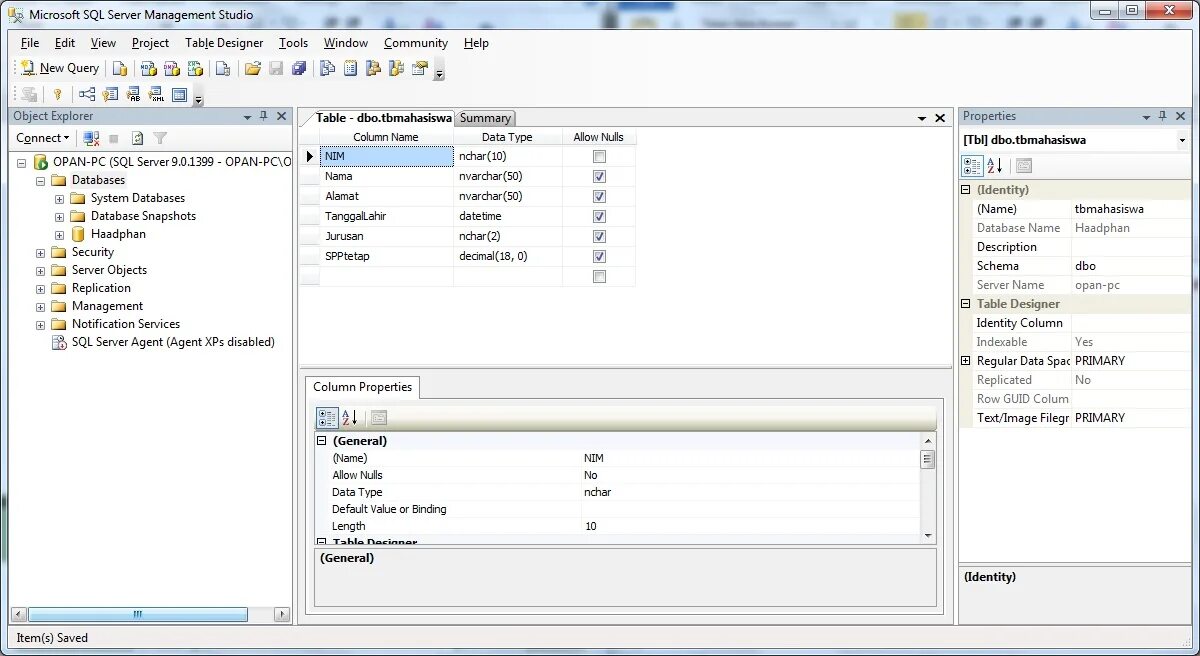1200x656 pixels.
Task: Toggle Allow Nulls checkbox for Nama
Action: pos(599,176)
